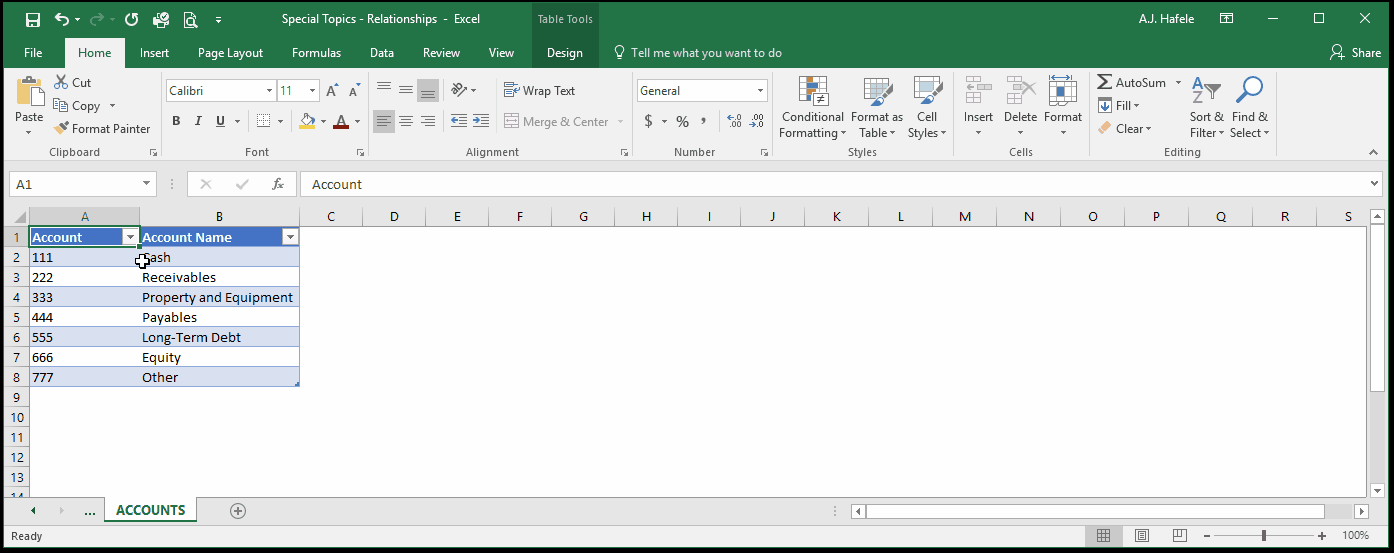Viewport: 1394px width, 553px height.
Task: Click the Copy button
Action: point(77,106)
